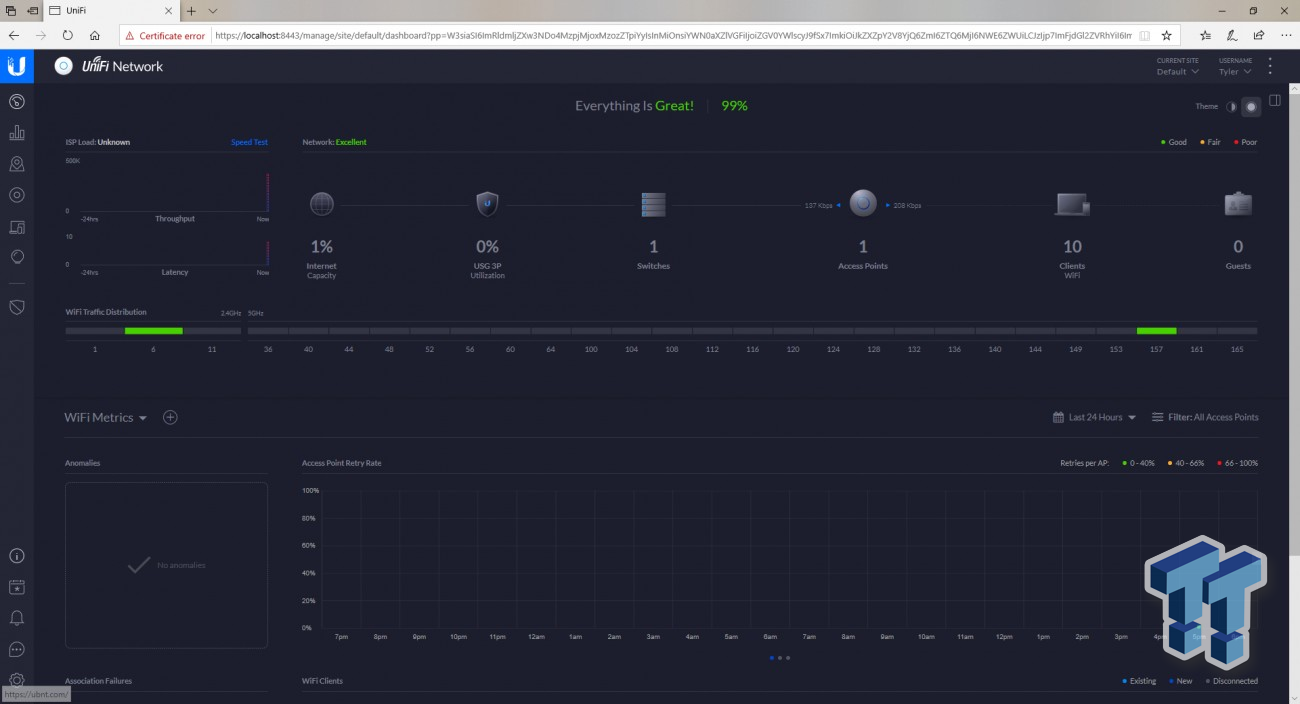Click the Filter: All Access Points button
Image resolution: width=1300 pixels, height=704 pixels.
click(1205, 417)
